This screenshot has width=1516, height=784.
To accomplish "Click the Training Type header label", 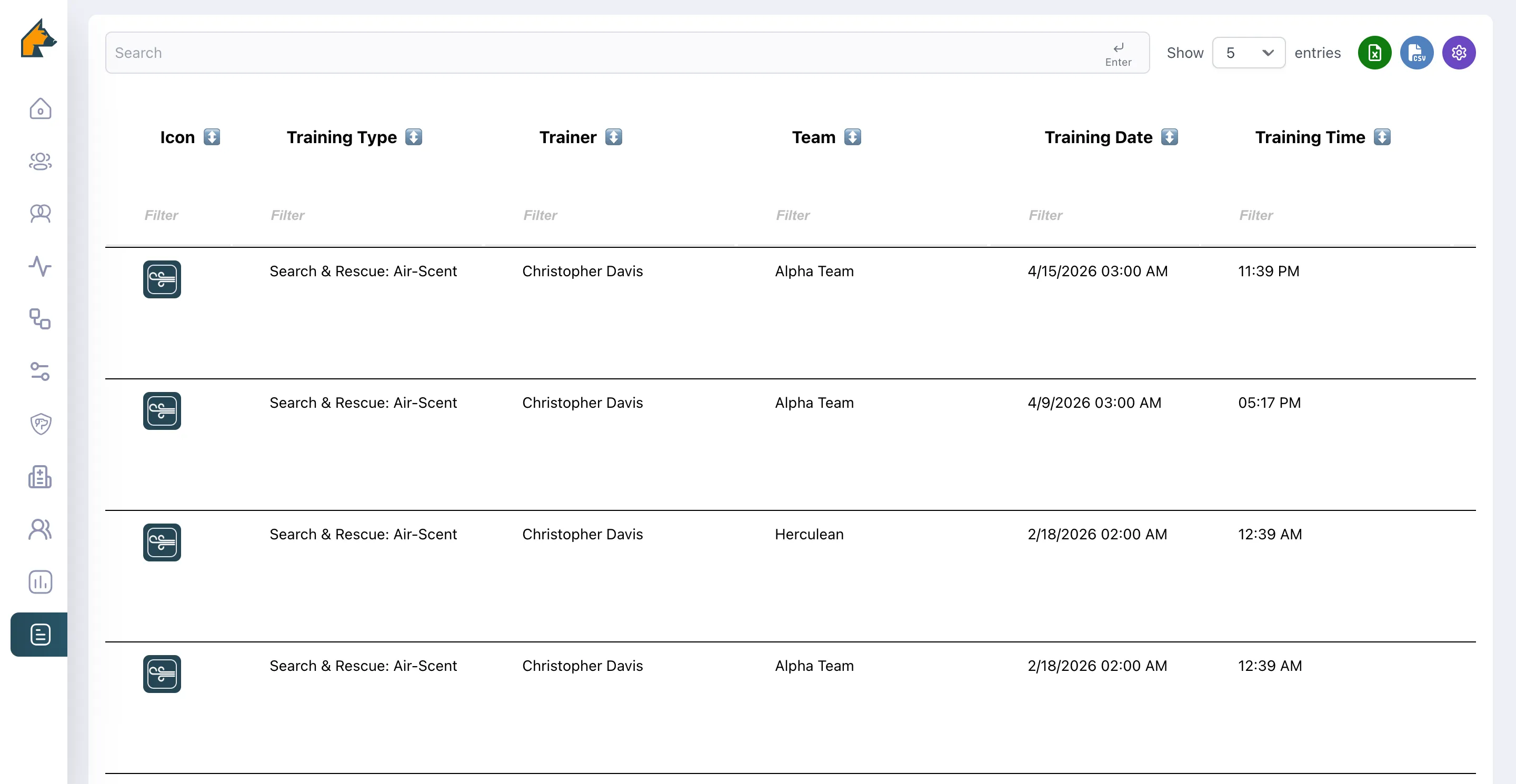I will 342,138.
